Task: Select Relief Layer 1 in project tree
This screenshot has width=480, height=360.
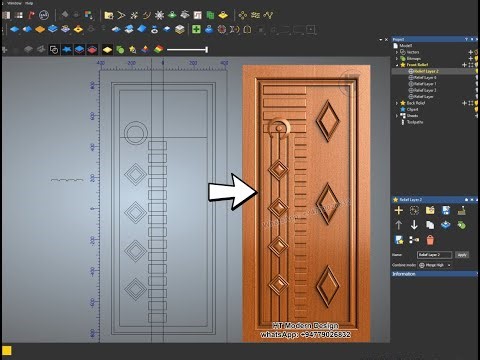Action: [x=425, y=84]
